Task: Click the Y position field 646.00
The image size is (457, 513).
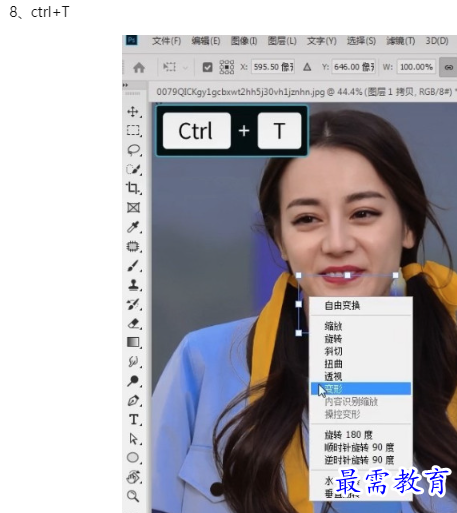Action: pos(354,67)
